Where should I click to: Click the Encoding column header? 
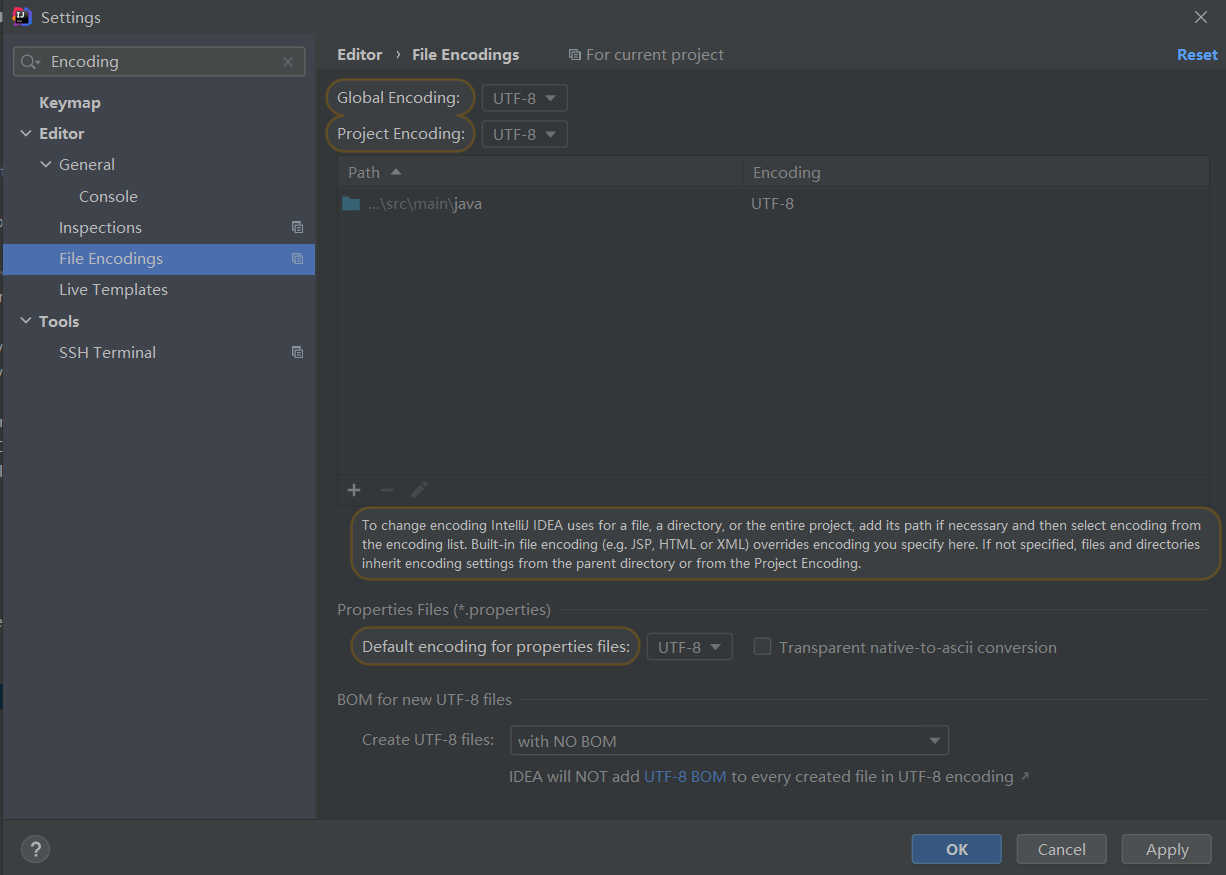(x=976, y=172)
